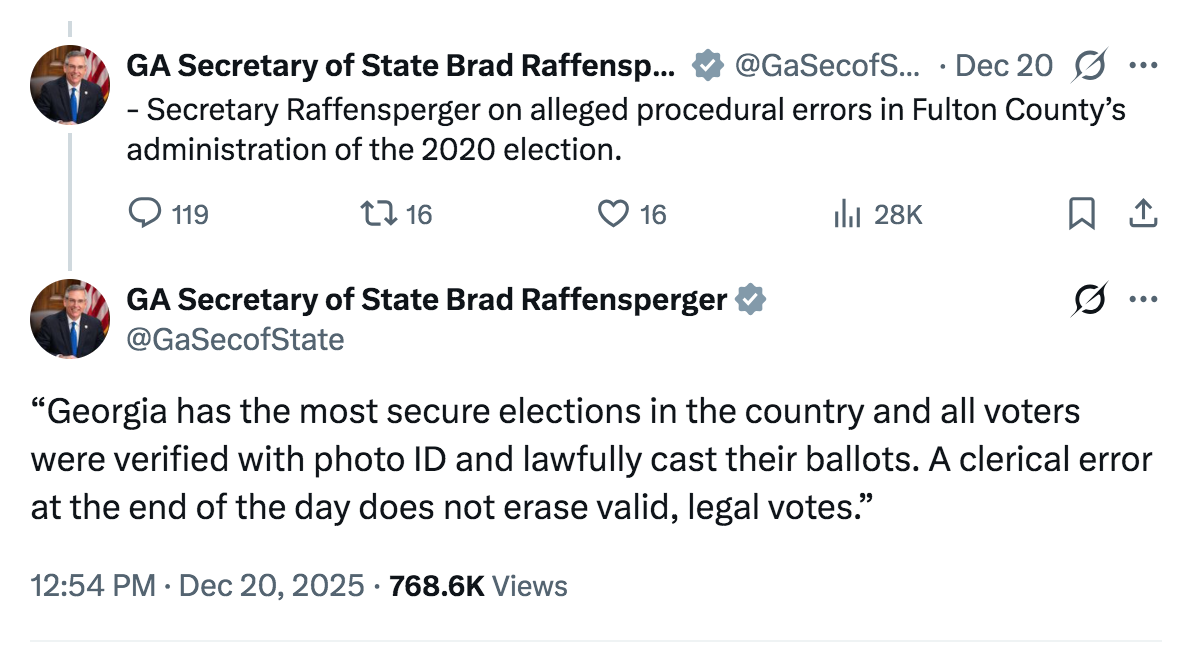Open the 12:54 PM · Dec 20, 2025 timestamp

click(x=198, y=585)
